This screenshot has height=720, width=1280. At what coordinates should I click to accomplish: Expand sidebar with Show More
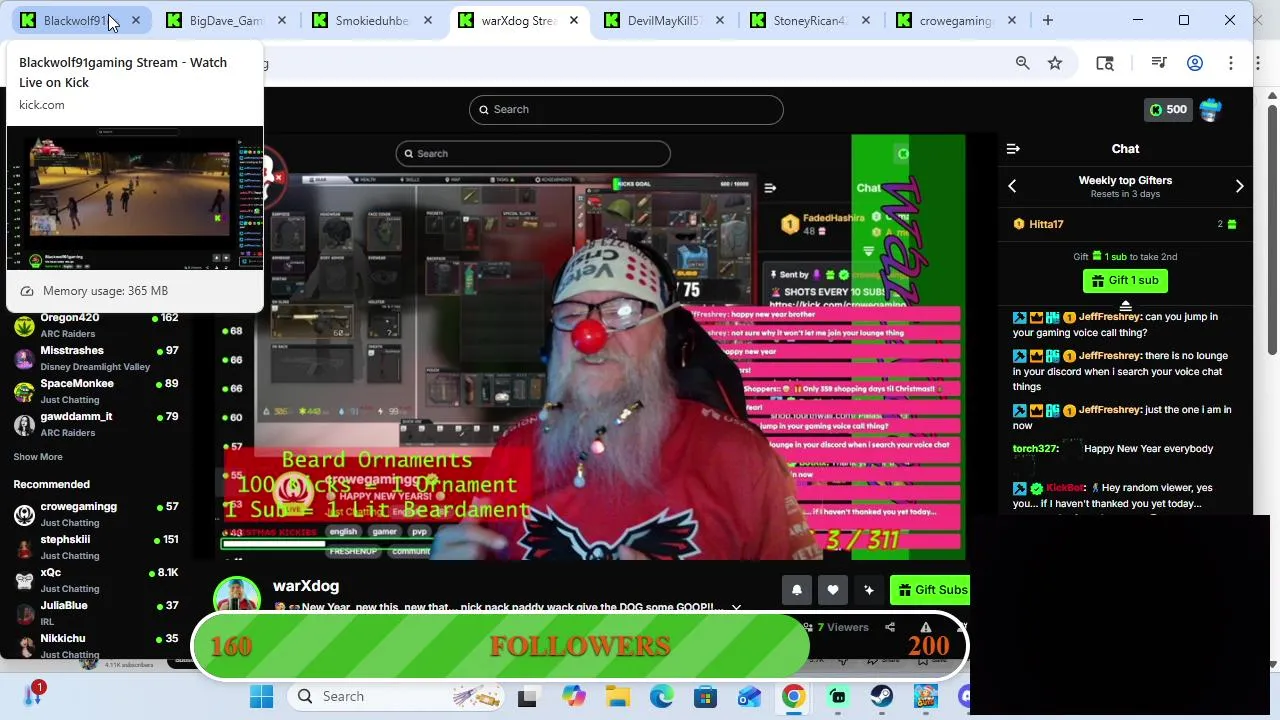pos(38,457)
